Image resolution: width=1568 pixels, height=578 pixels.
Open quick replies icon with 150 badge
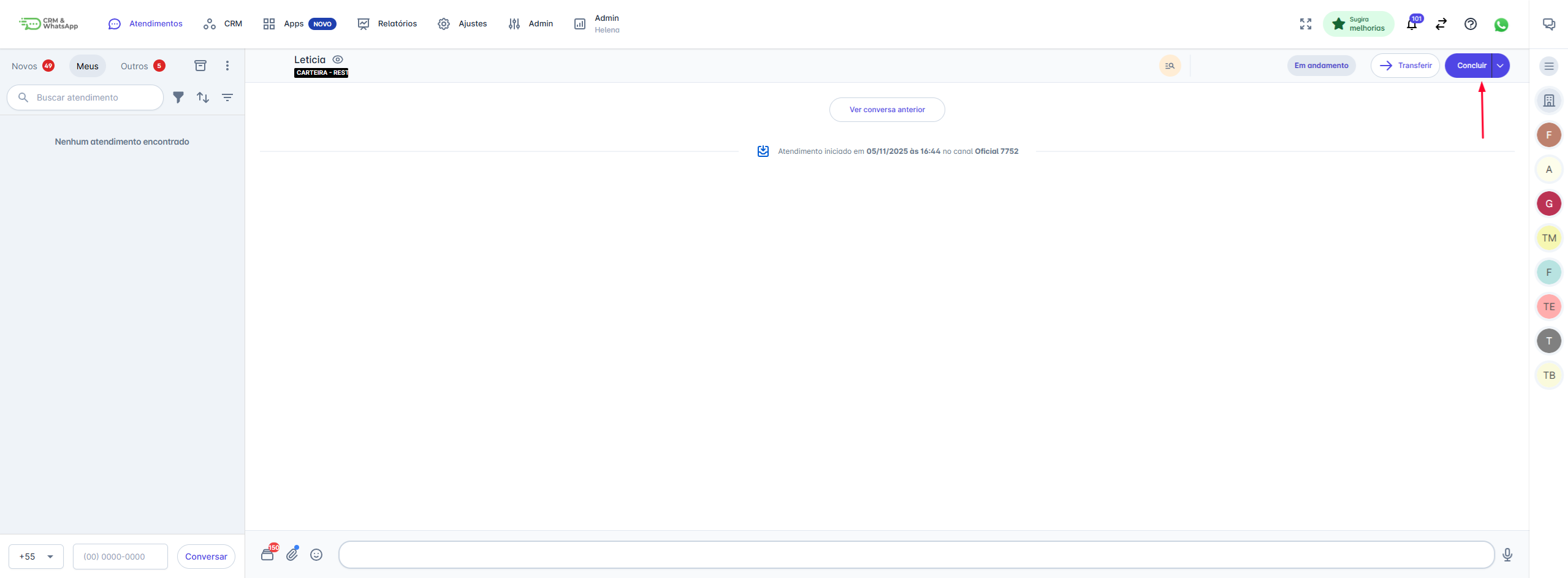[268, 554]
